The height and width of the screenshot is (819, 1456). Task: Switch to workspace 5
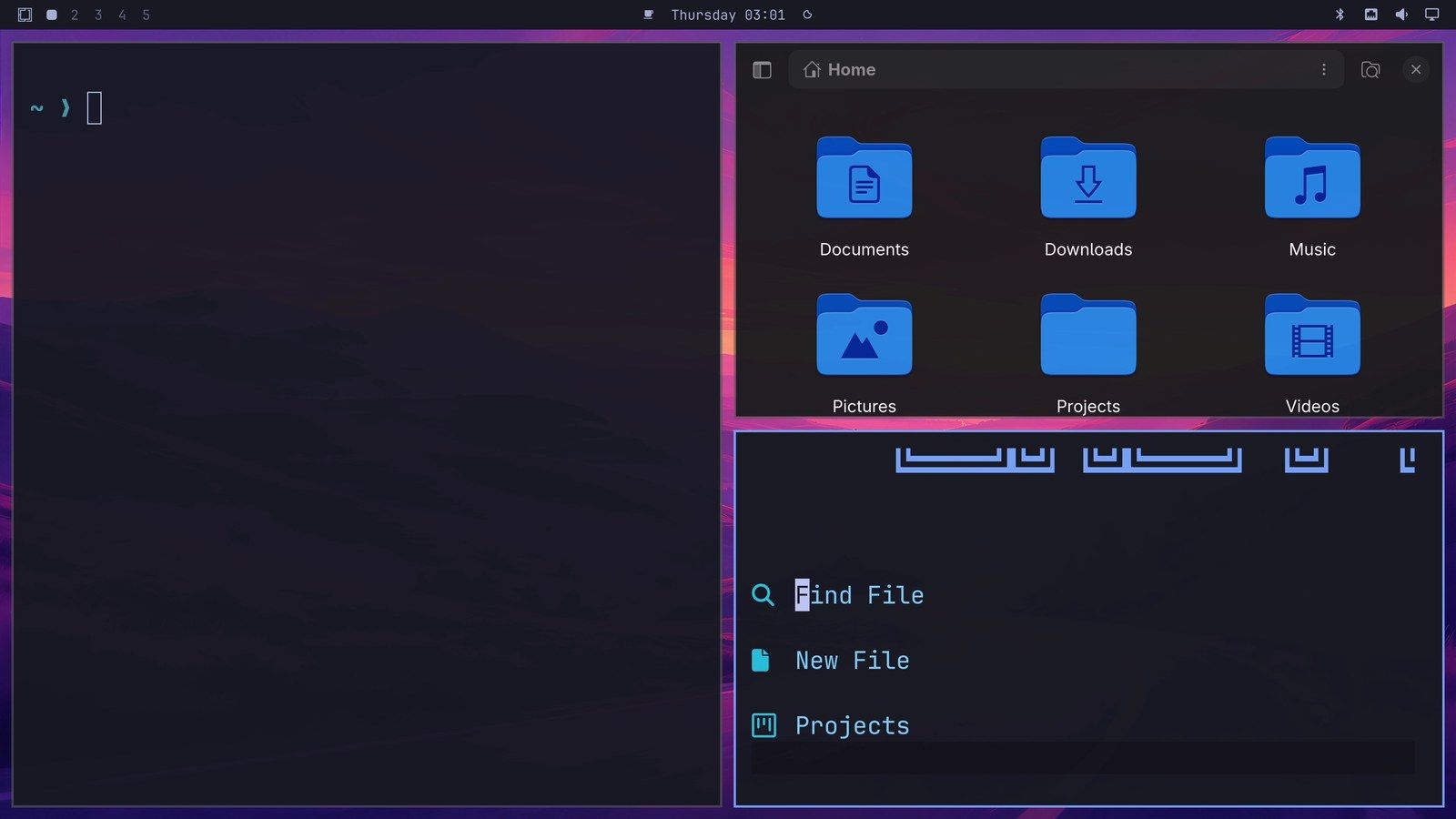point(146,15)
